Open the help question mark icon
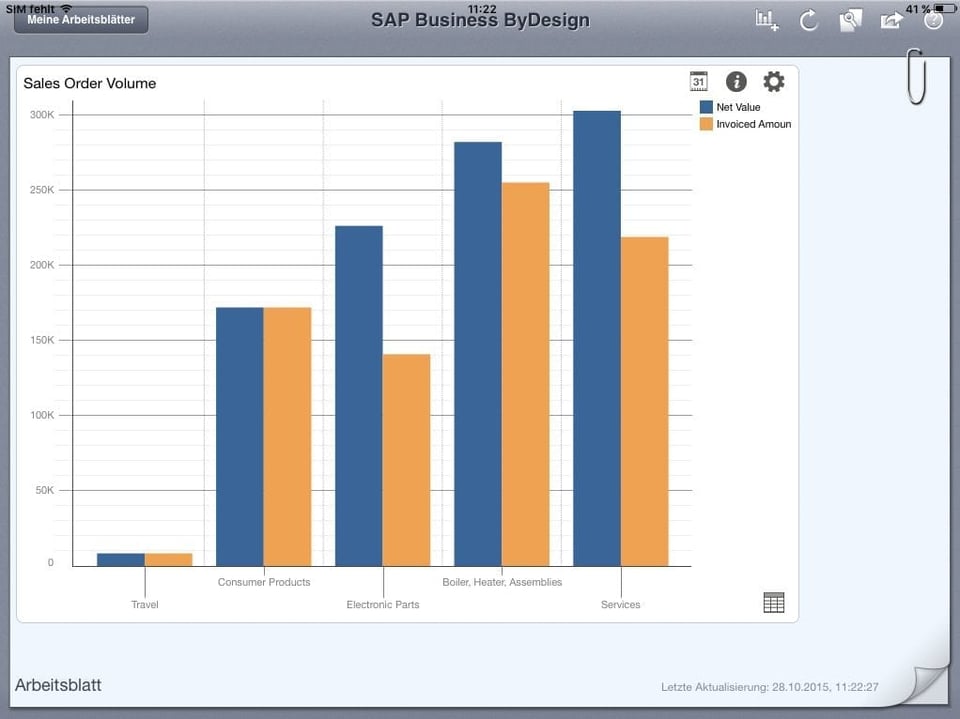The image size is (960, 719). 933,20
